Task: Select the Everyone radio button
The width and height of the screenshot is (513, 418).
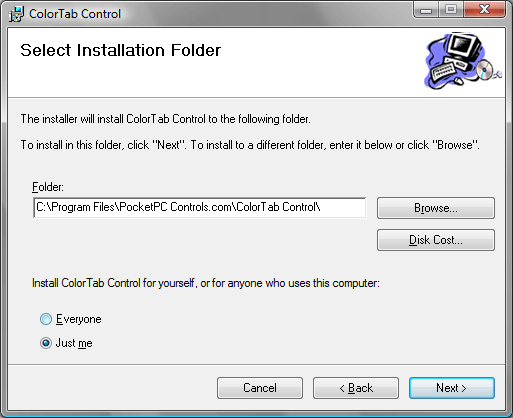Action: (x=46, y=319)
